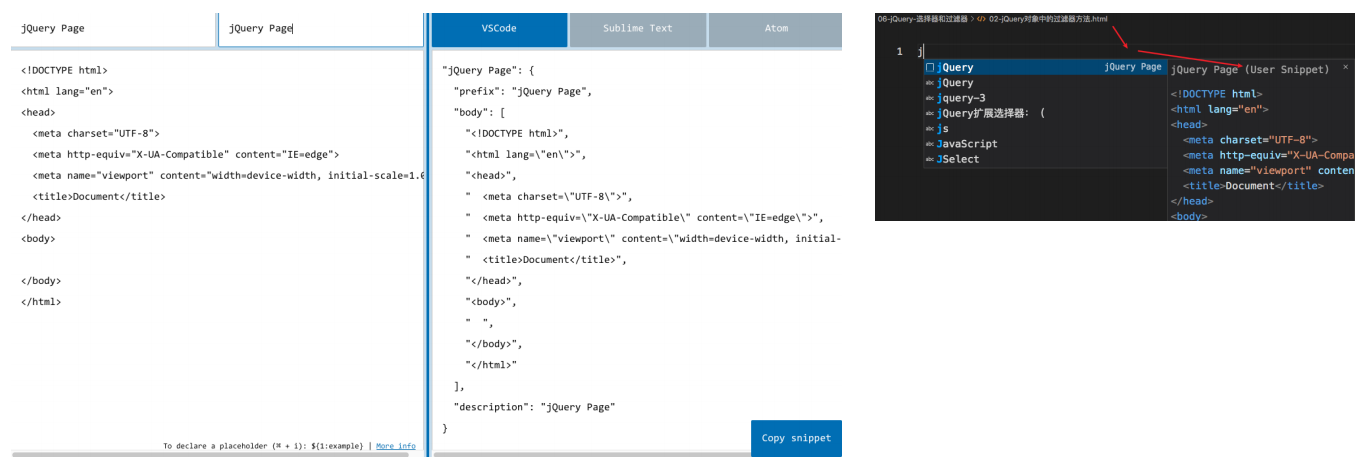Pick the JavaScript autocomplete suggestion
Image resolution: width=1366 pixels, height=464 pixels.
coord(1044,144)
